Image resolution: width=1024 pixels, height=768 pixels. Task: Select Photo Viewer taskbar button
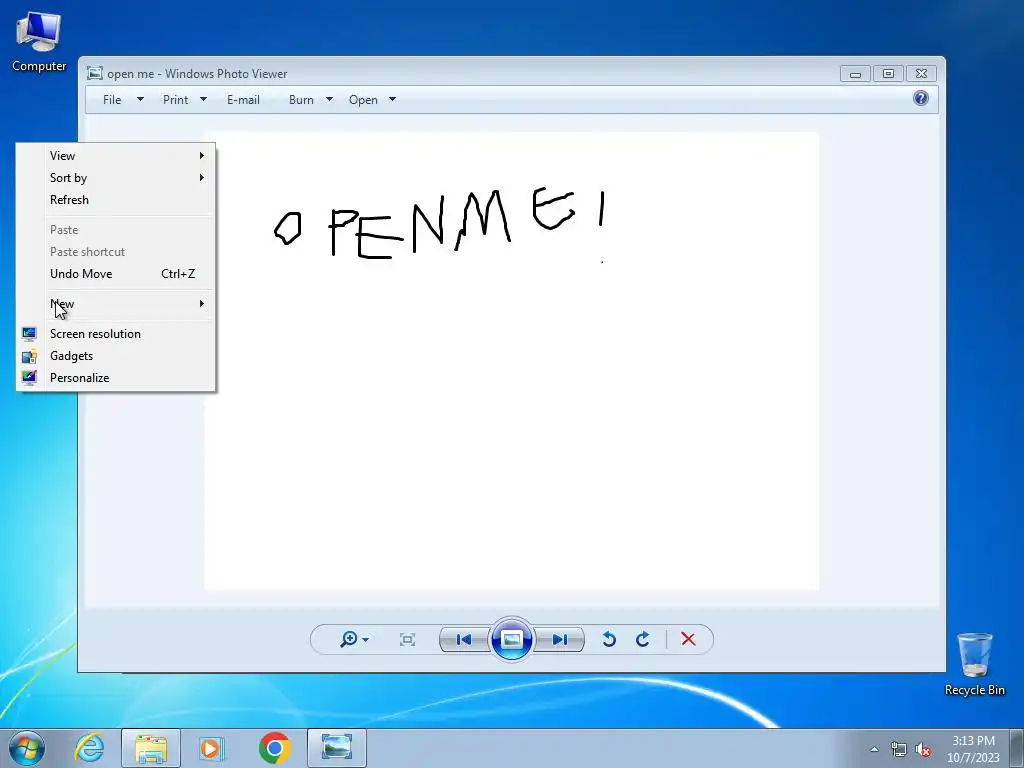337,748
